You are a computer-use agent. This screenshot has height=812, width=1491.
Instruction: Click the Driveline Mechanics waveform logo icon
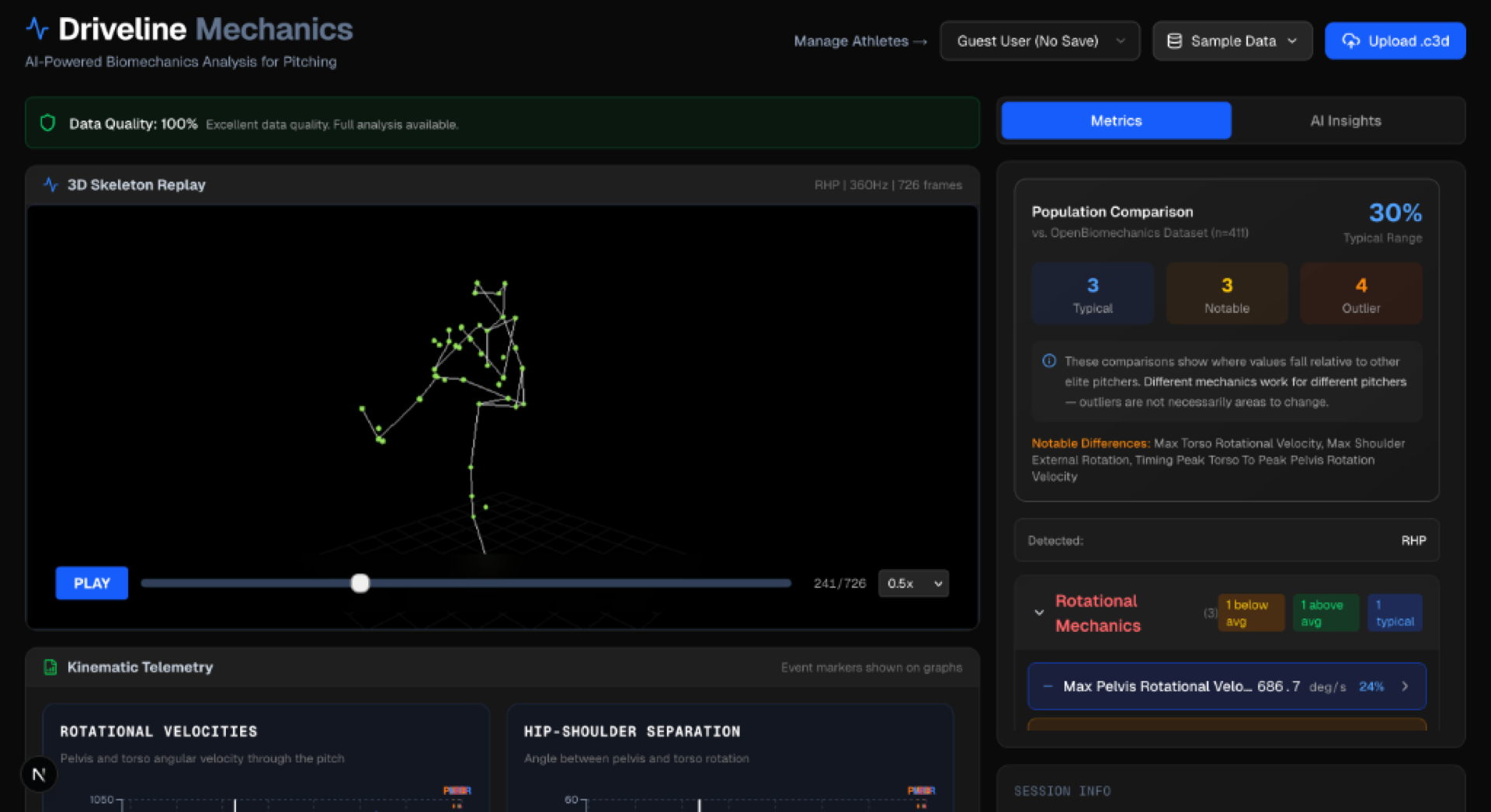tap(37, 28)
